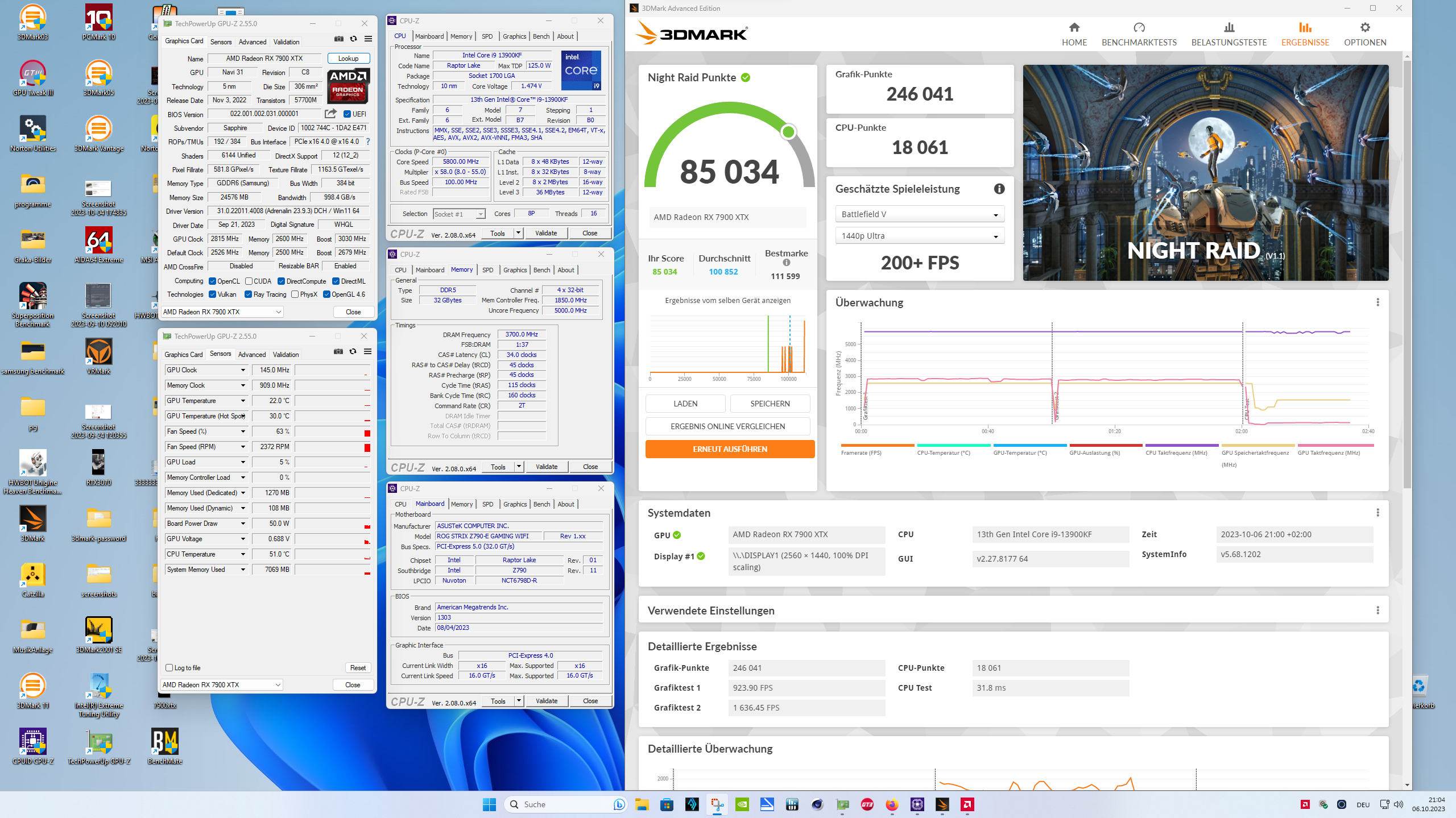Open SPD tab in CPU-Z Memory window
The image size is (1456, 818).
tap(487, 270)
